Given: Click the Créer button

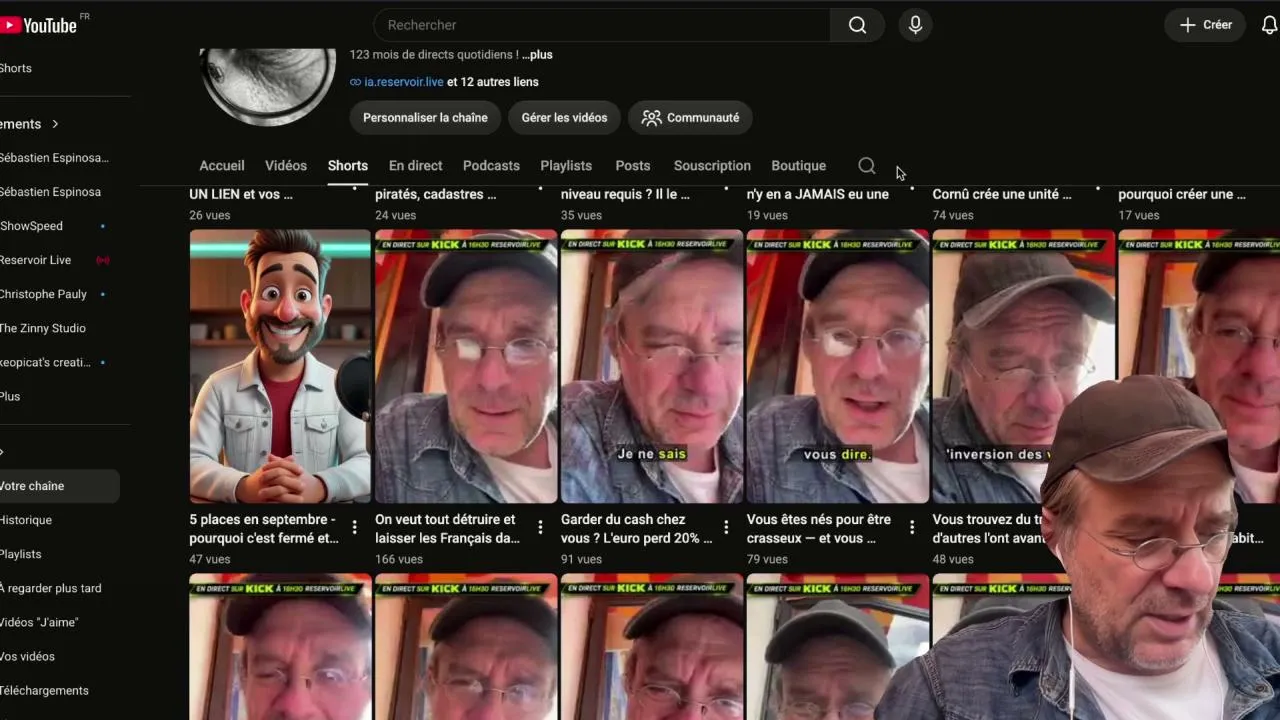Looking at the screenshot, I should [x=1205, y=25].
